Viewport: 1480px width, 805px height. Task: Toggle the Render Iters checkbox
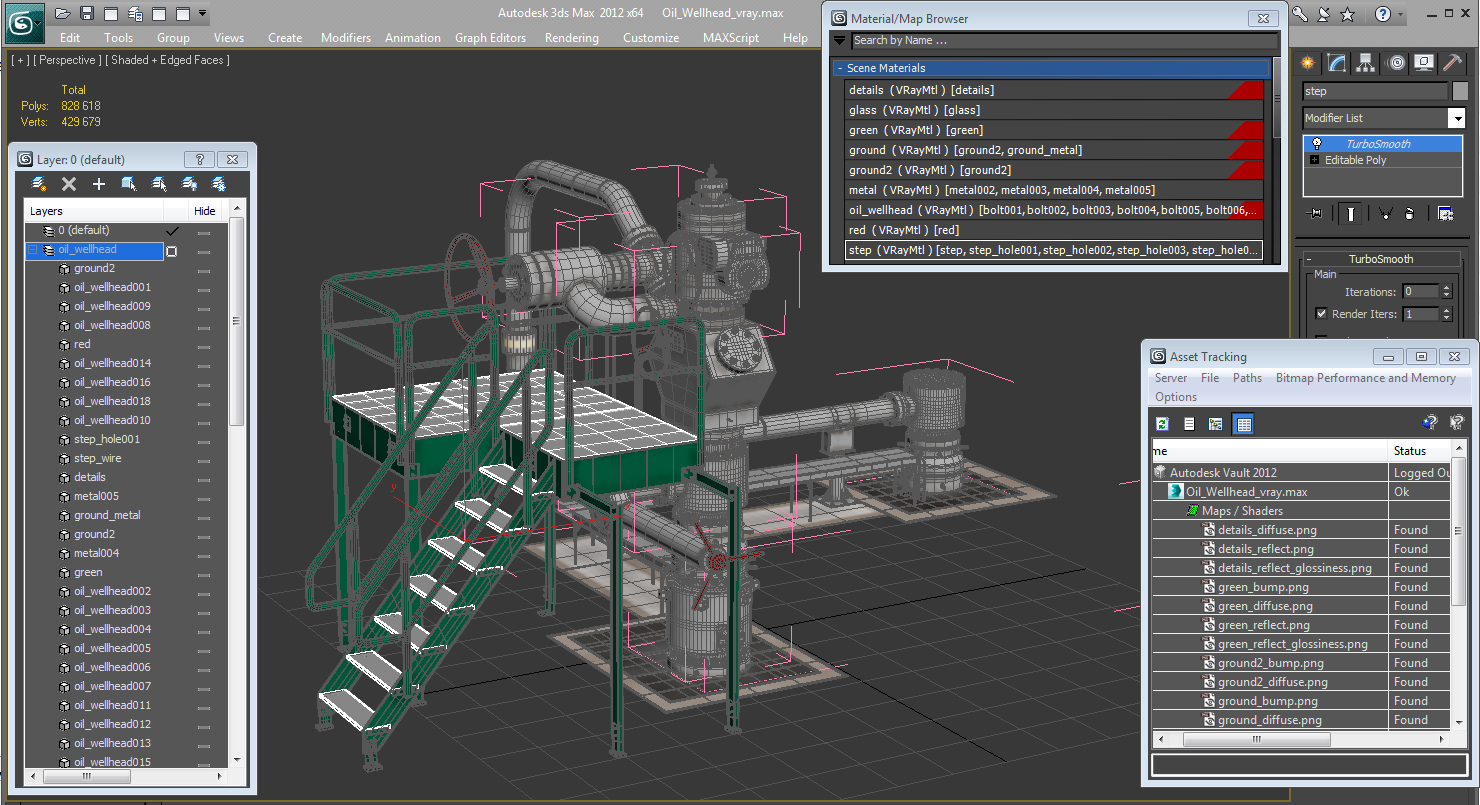tap(1321, 314)
